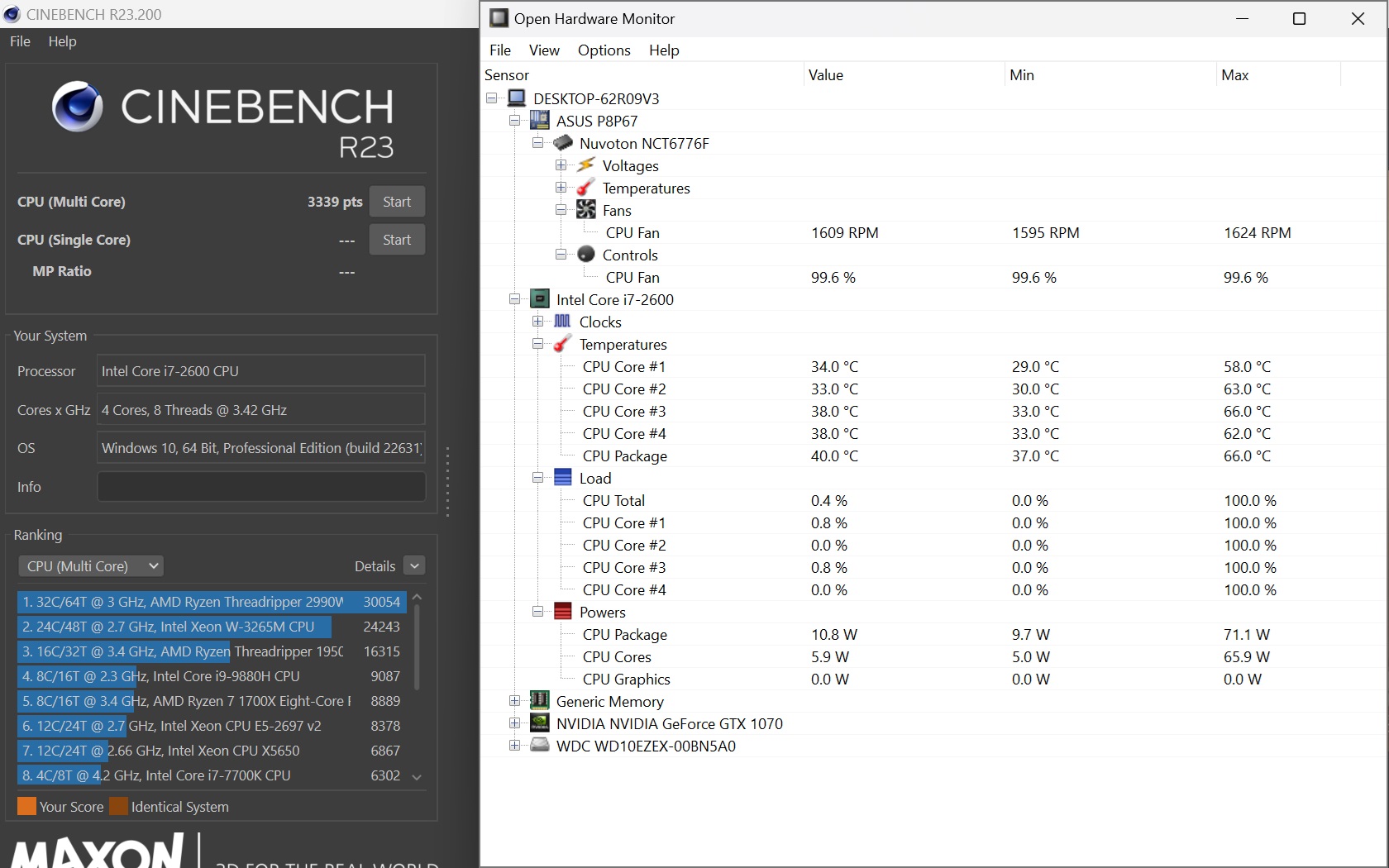This screenshot has height=868, width=1389.
Task: Select the Core i9-9880H ranking entry
Action: click(212, 676)
